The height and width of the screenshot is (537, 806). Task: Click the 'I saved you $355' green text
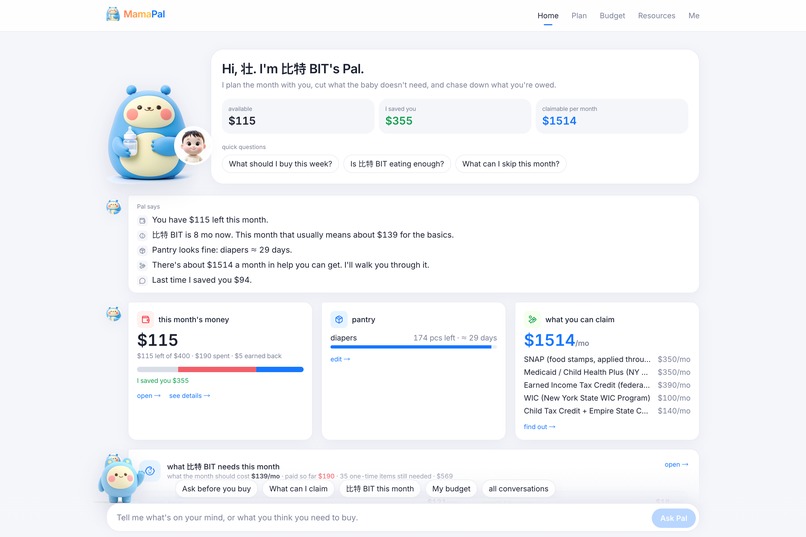(163, 381)
